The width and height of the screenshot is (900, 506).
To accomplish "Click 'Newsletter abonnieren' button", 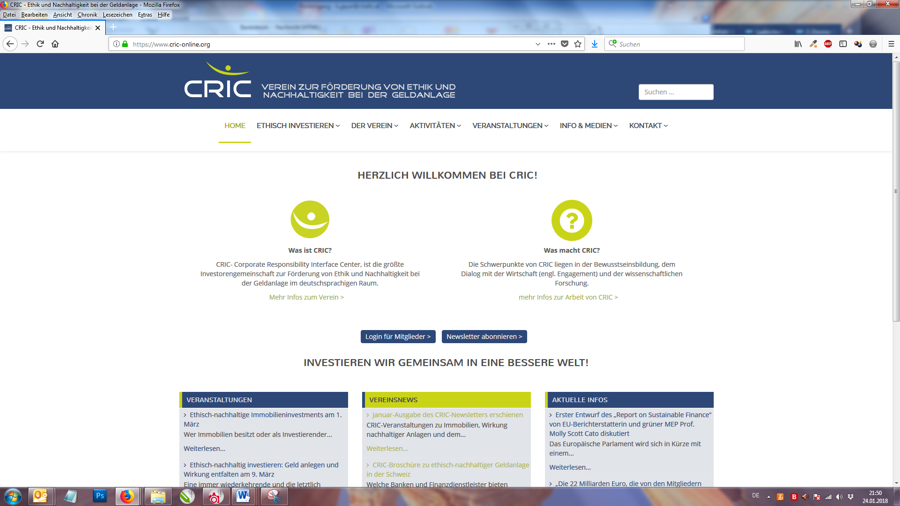I will (x=484, y=337).
